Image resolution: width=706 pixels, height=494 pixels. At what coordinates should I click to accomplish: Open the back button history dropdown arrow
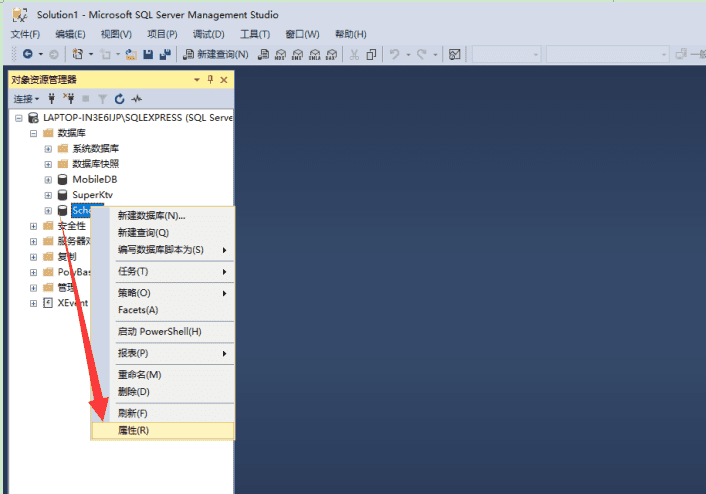pyautogui.click(x=41, y=54)
